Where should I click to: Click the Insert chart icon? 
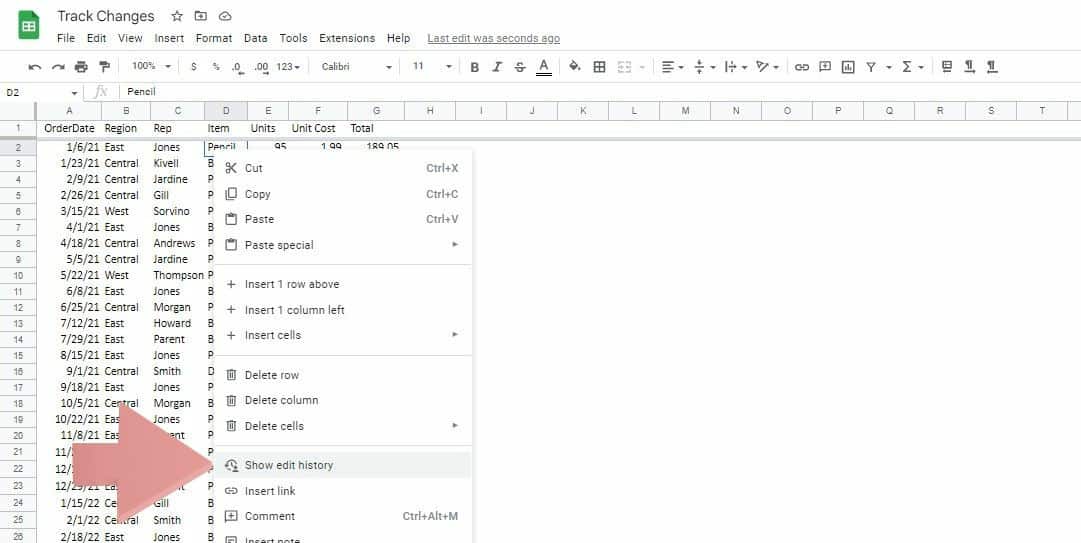point(848,67)
